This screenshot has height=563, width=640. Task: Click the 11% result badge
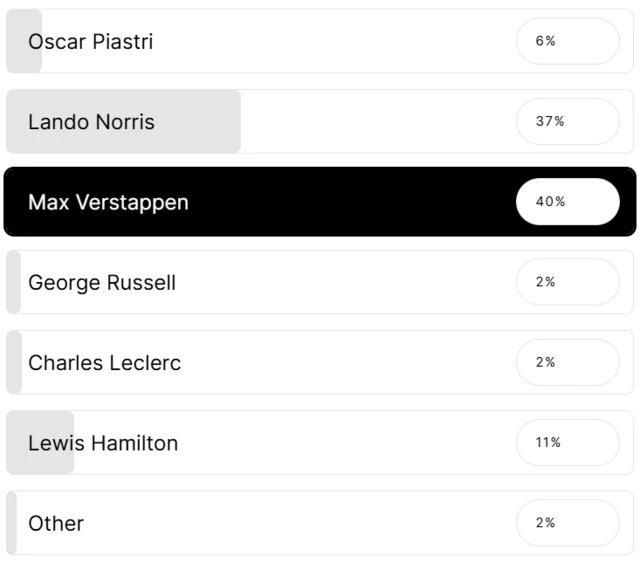567,442
